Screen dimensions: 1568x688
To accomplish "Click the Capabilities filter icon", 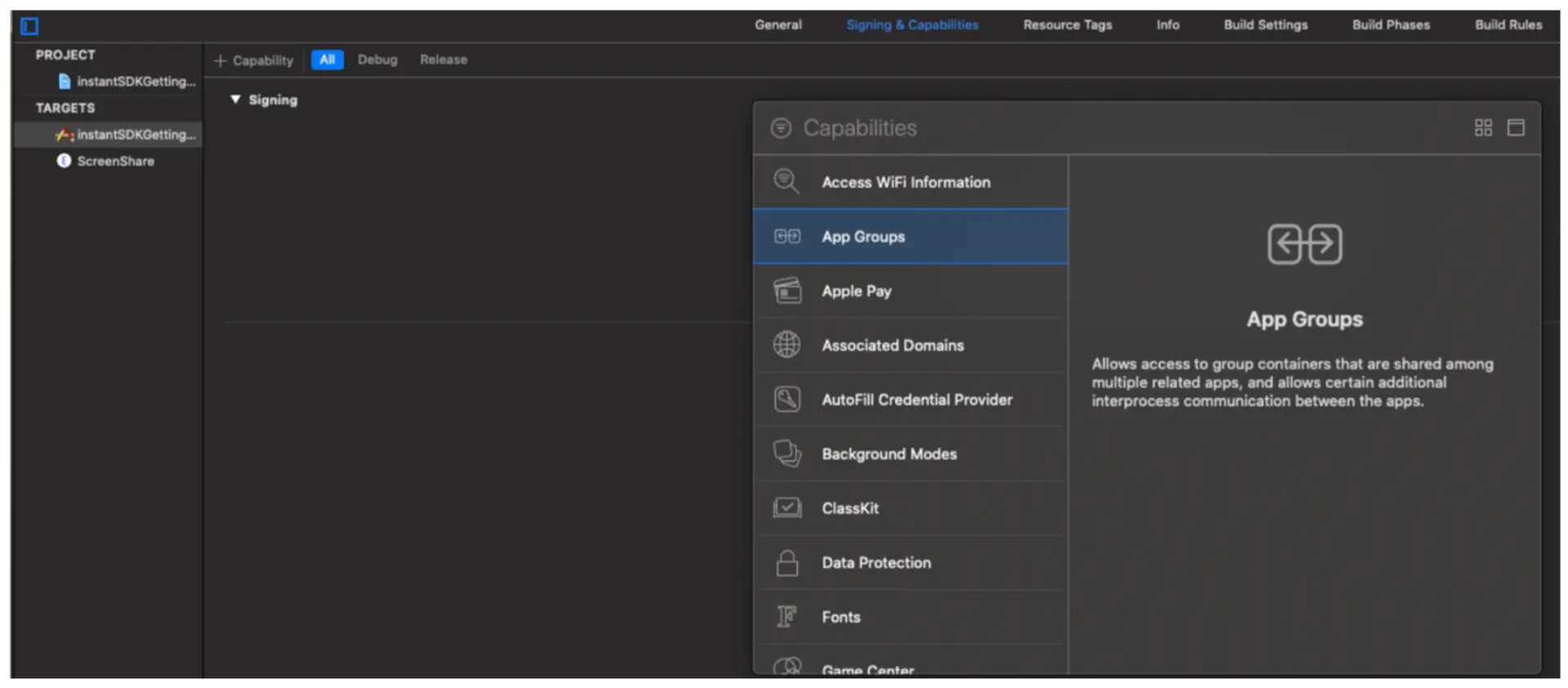I will click(781, 128).
